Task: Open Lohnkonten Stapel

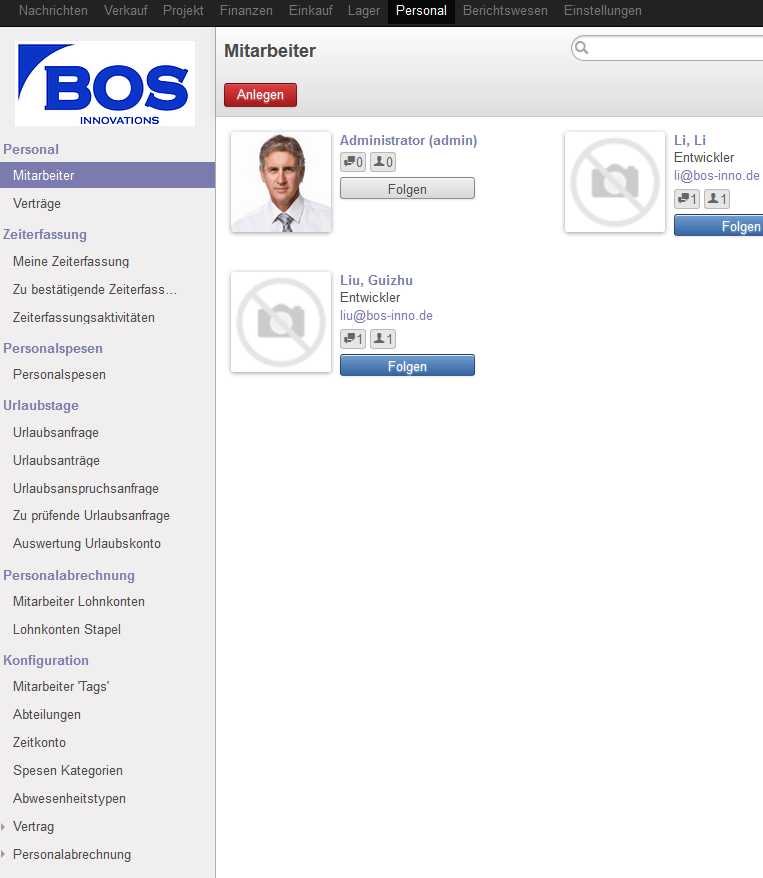Action: tap(67, 629)
